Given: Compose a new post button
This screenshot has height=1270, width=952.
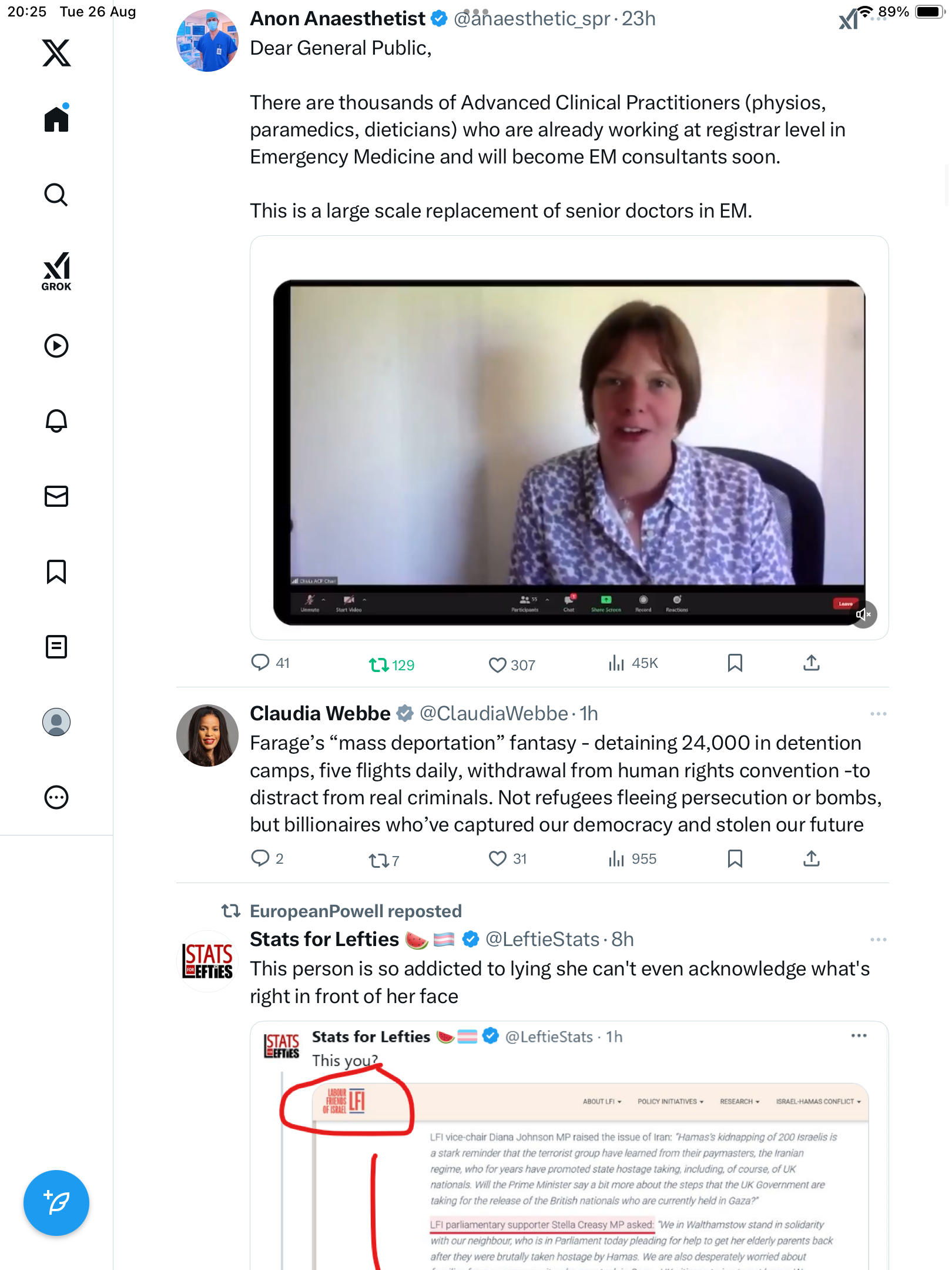Looking at the screenshot, I should point(56,1203).
